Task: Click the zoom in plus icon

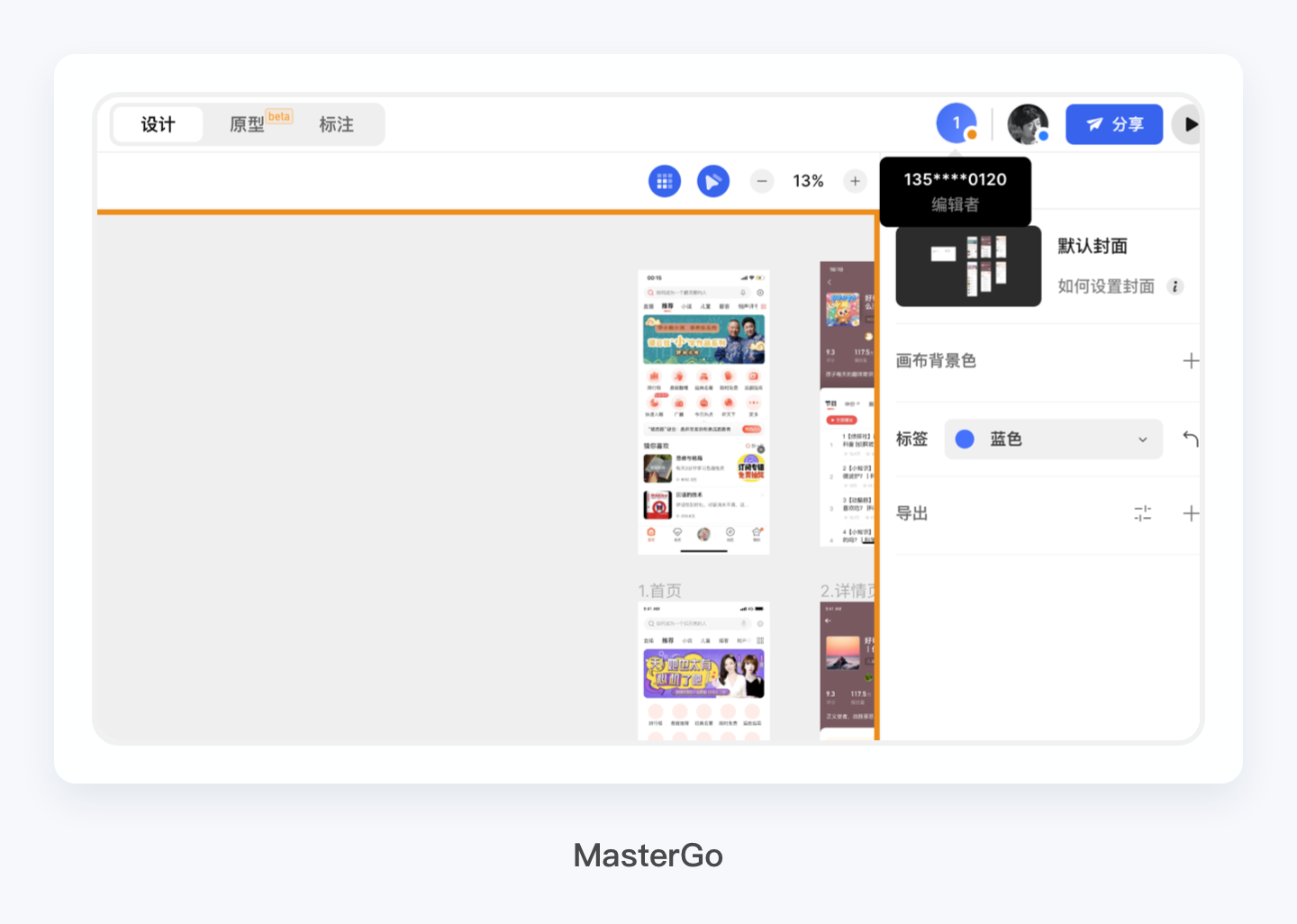Action: tap(854, 180)
